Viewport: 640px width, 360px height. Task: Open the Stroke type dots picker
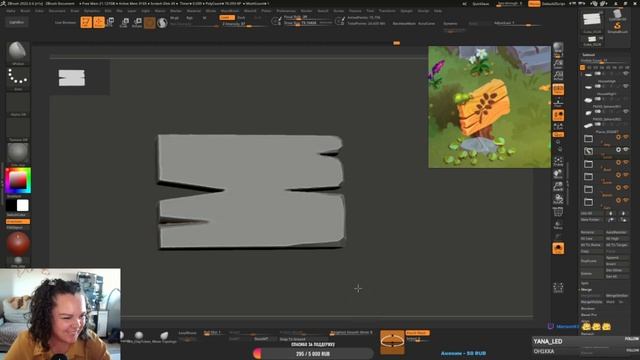click(x=18, y=78)
